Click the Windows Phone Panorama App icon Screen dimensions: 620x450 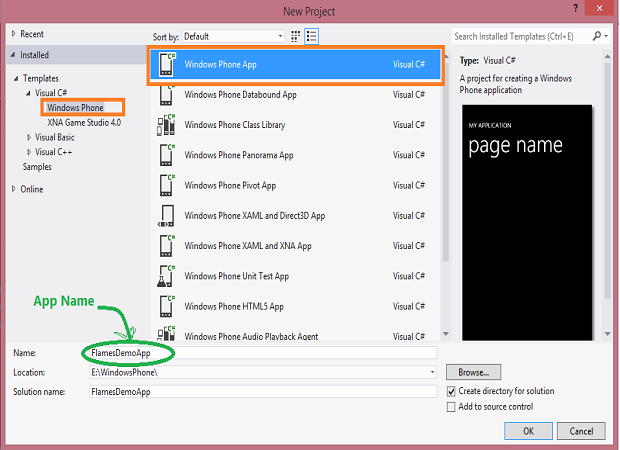(x=166, y=155)
